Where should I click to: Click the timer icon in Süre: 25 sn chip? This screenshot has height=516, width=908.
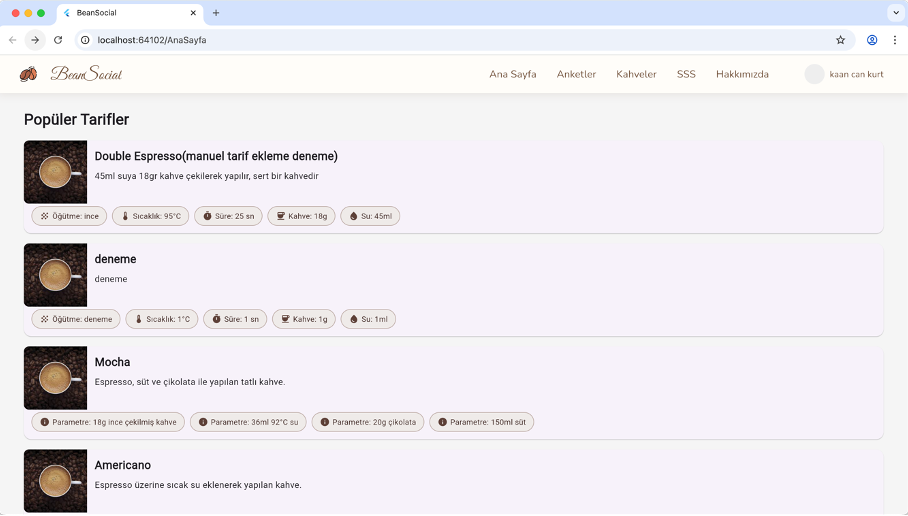point(207,216)
